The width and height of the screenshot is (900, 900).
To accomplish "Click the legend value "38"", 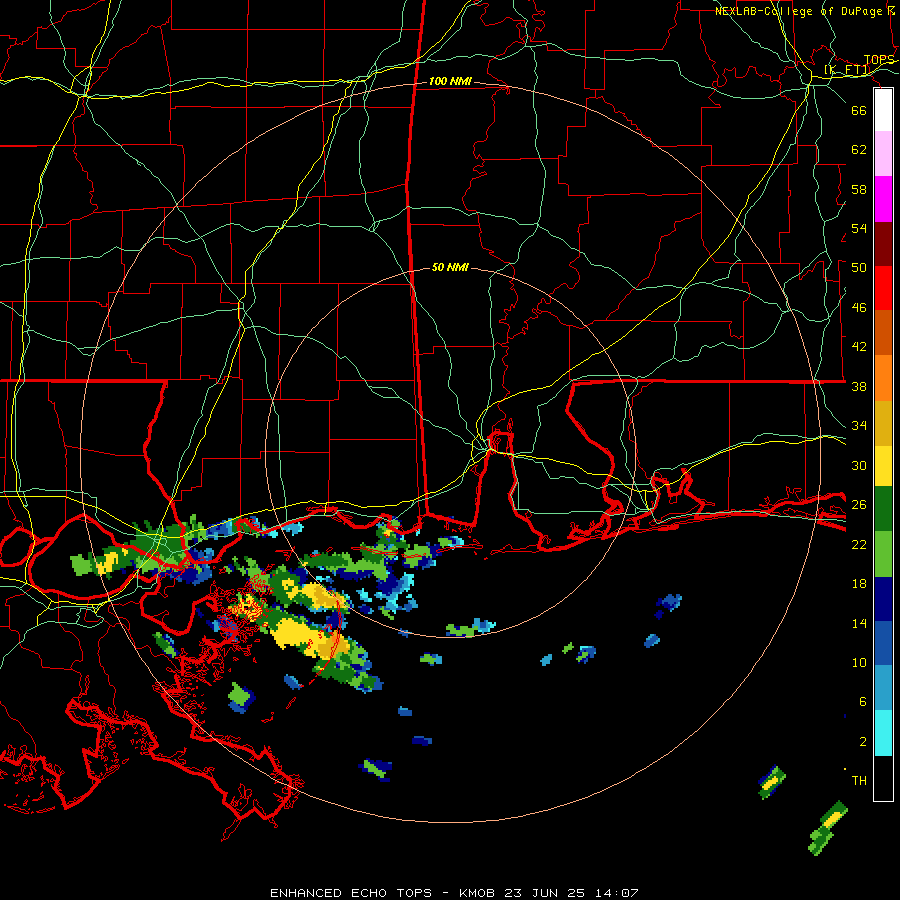I will pos(859,387).
